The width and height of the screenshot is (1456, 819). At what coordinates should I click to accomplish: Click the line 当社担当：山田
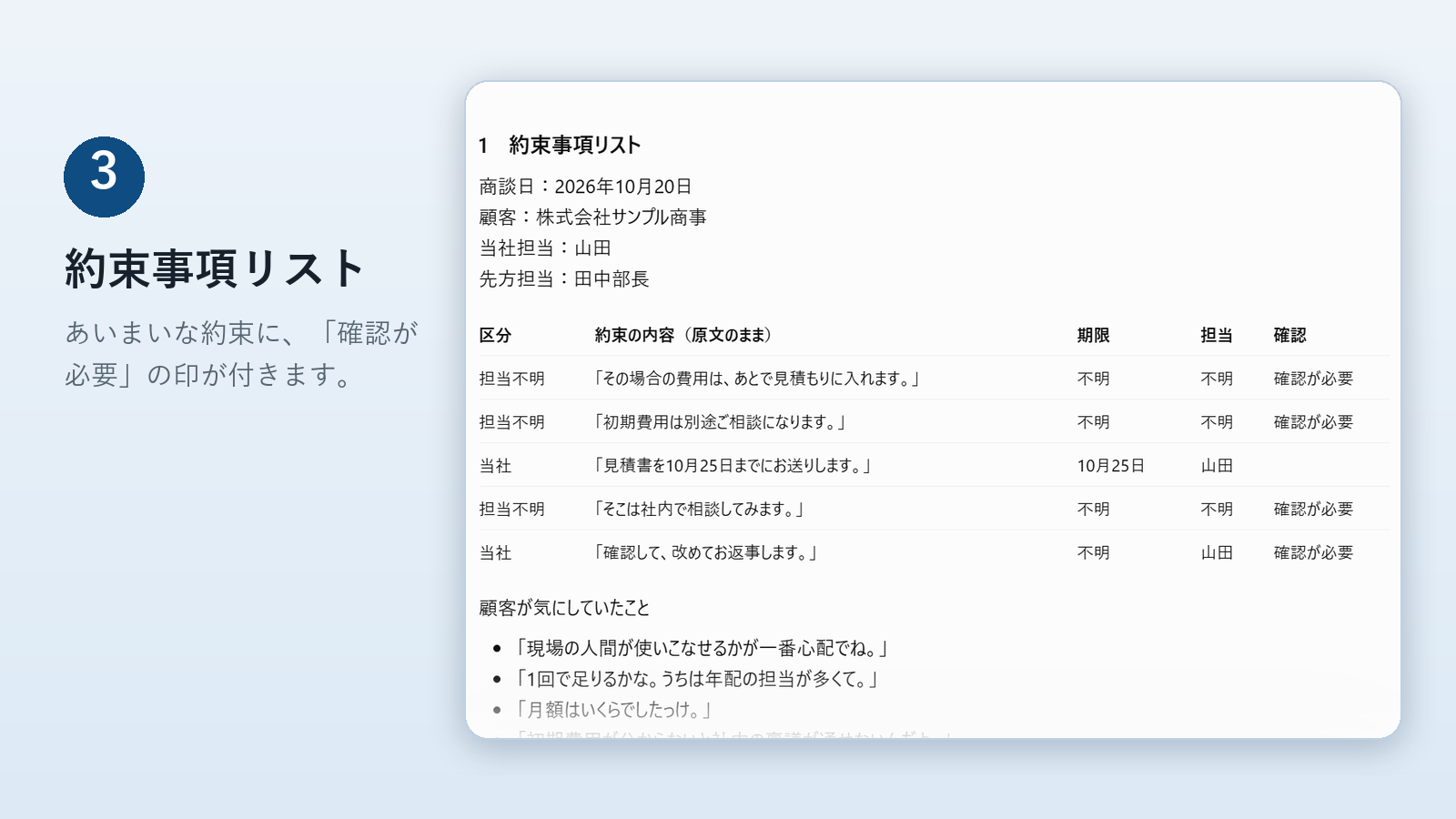click(x=545, y=248)
